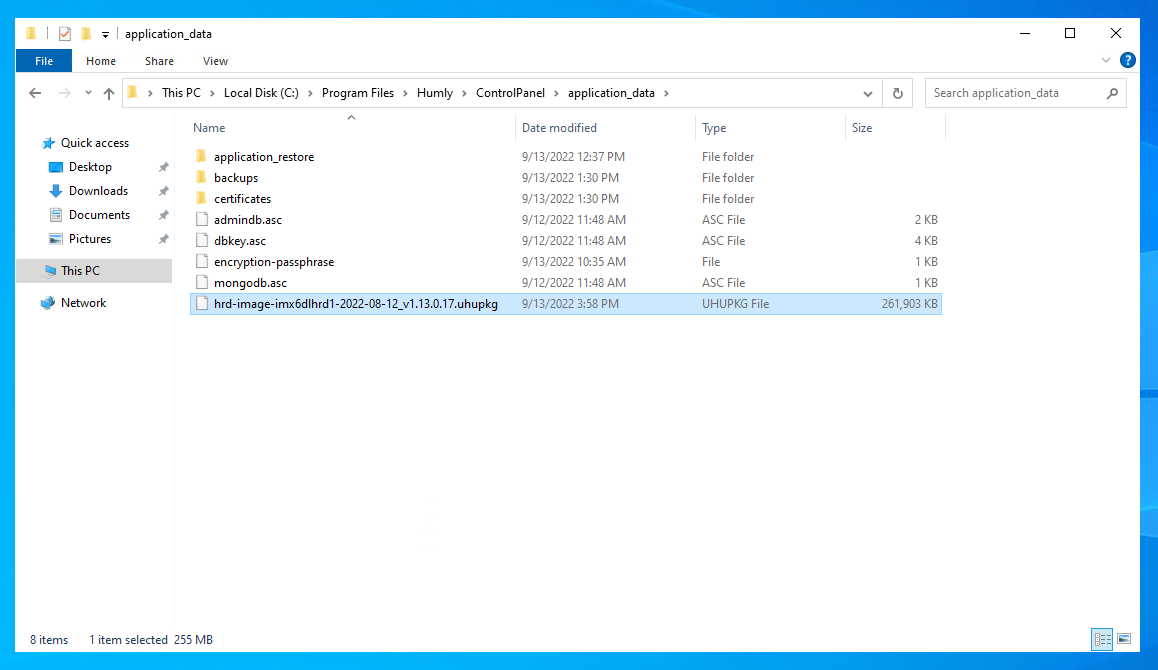1158x670 pixels.
Task: Expand the ribbon with the chevron
Action: click(1106, 61)
